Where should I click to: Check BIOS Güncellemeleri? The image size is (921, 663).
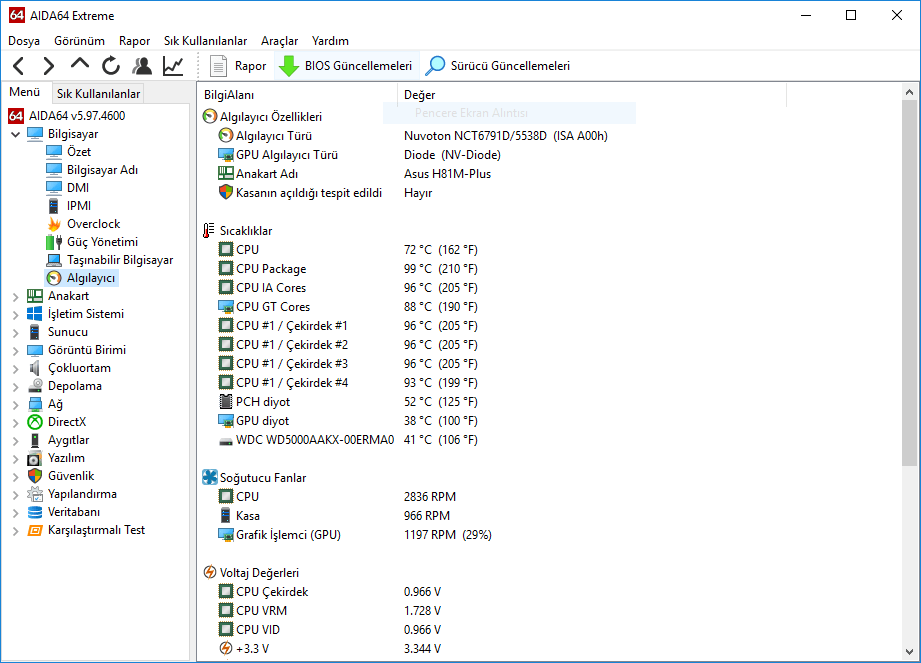pyautogui.click(x=345, y=66)
